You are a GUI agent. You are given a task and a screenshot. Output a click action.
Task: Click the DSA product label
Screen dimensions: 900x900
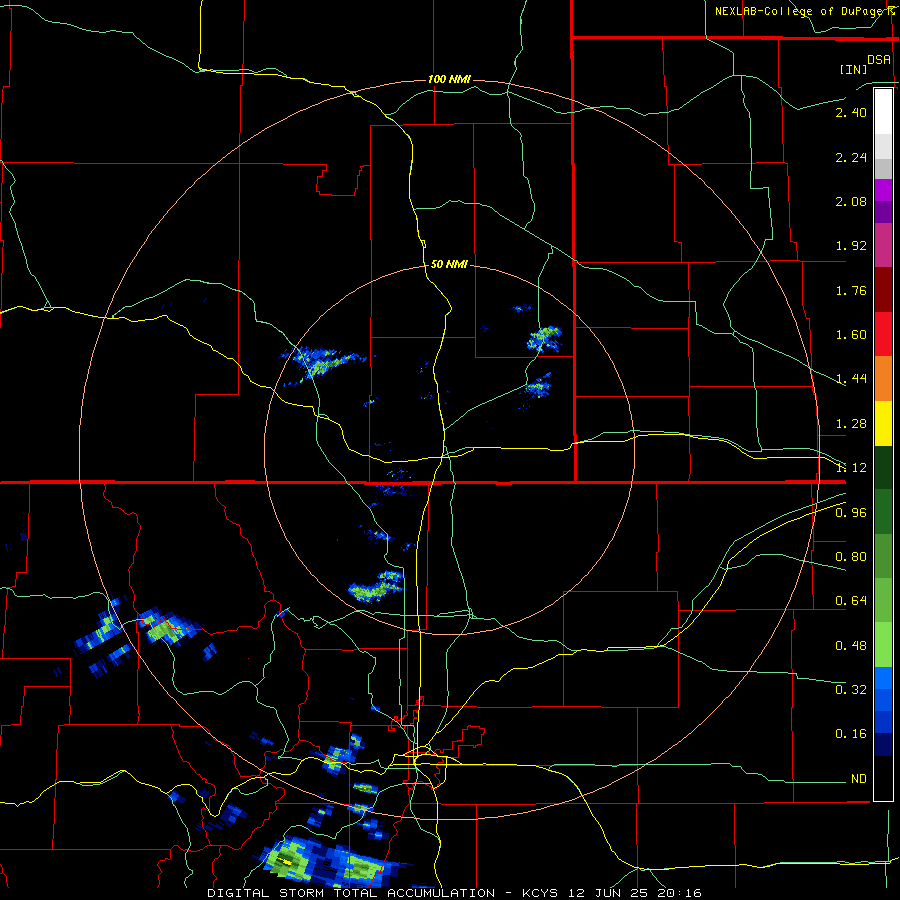click(x=879, y=60)
